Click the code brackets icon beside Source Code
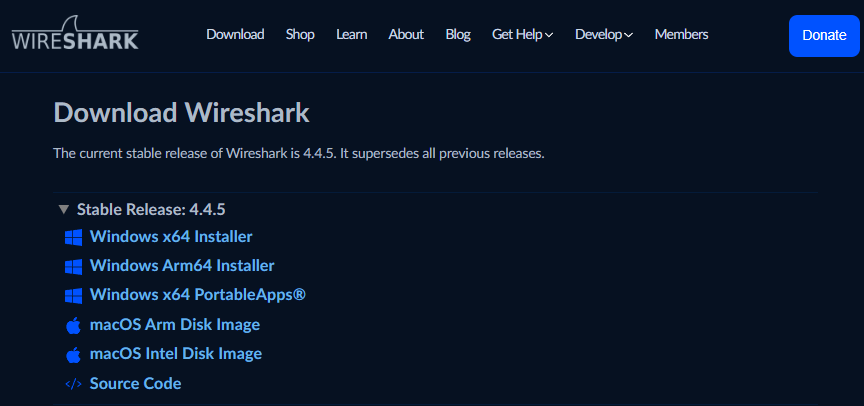Image resolution: width=864 pixels, height=406 pixels. 73,384
